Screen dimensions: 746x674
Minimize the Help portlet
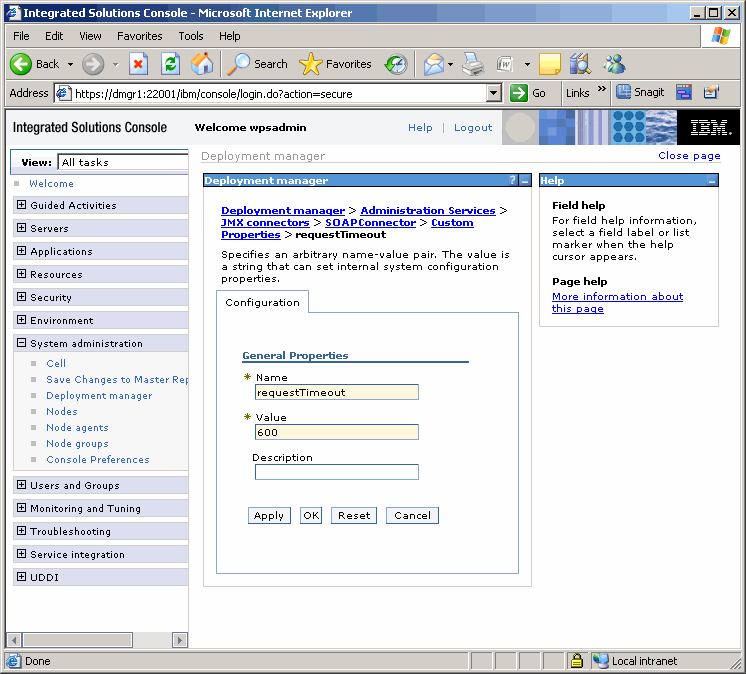pos(711,181)
